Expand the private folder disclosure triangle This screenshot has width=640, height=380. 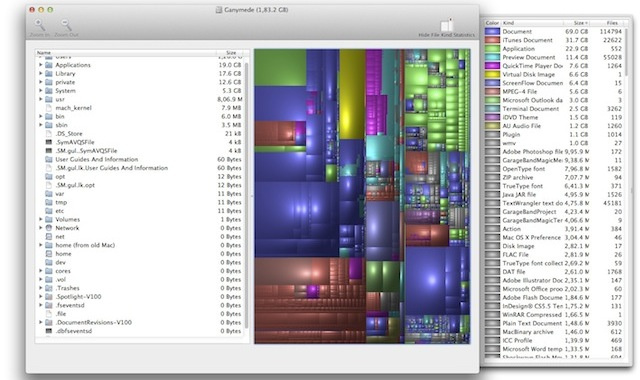[40, 82]
